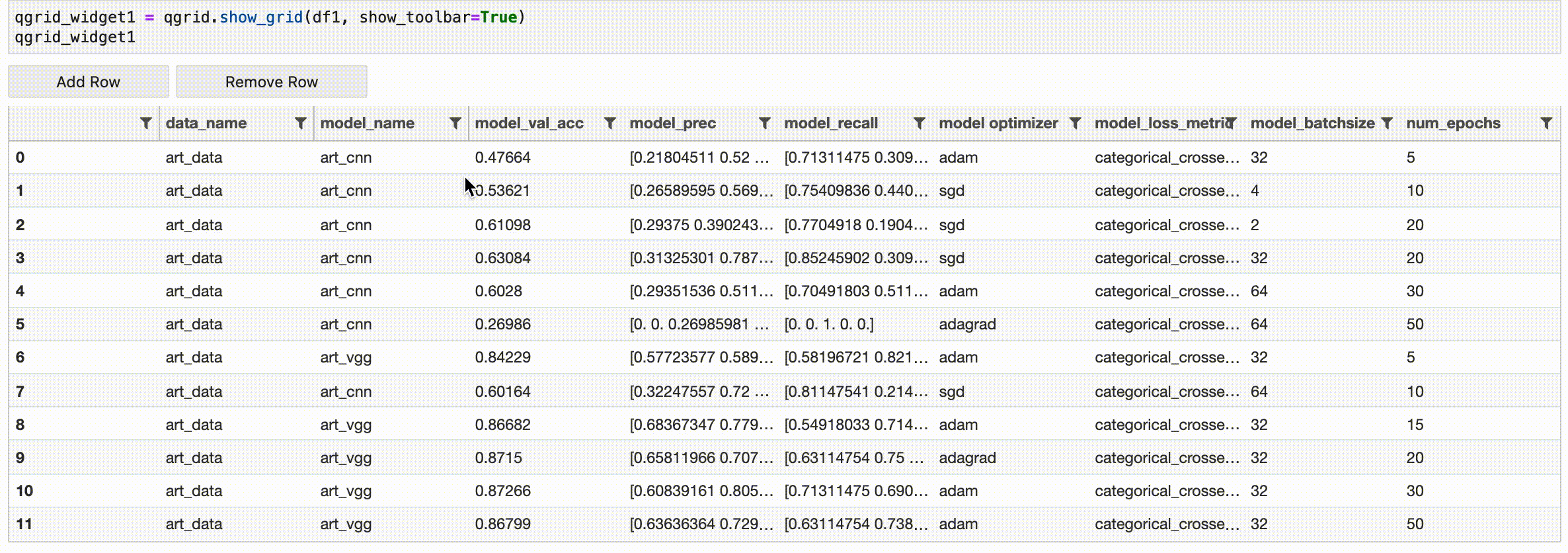
Task: Click the Remove Row button
Action: (271, 82)
